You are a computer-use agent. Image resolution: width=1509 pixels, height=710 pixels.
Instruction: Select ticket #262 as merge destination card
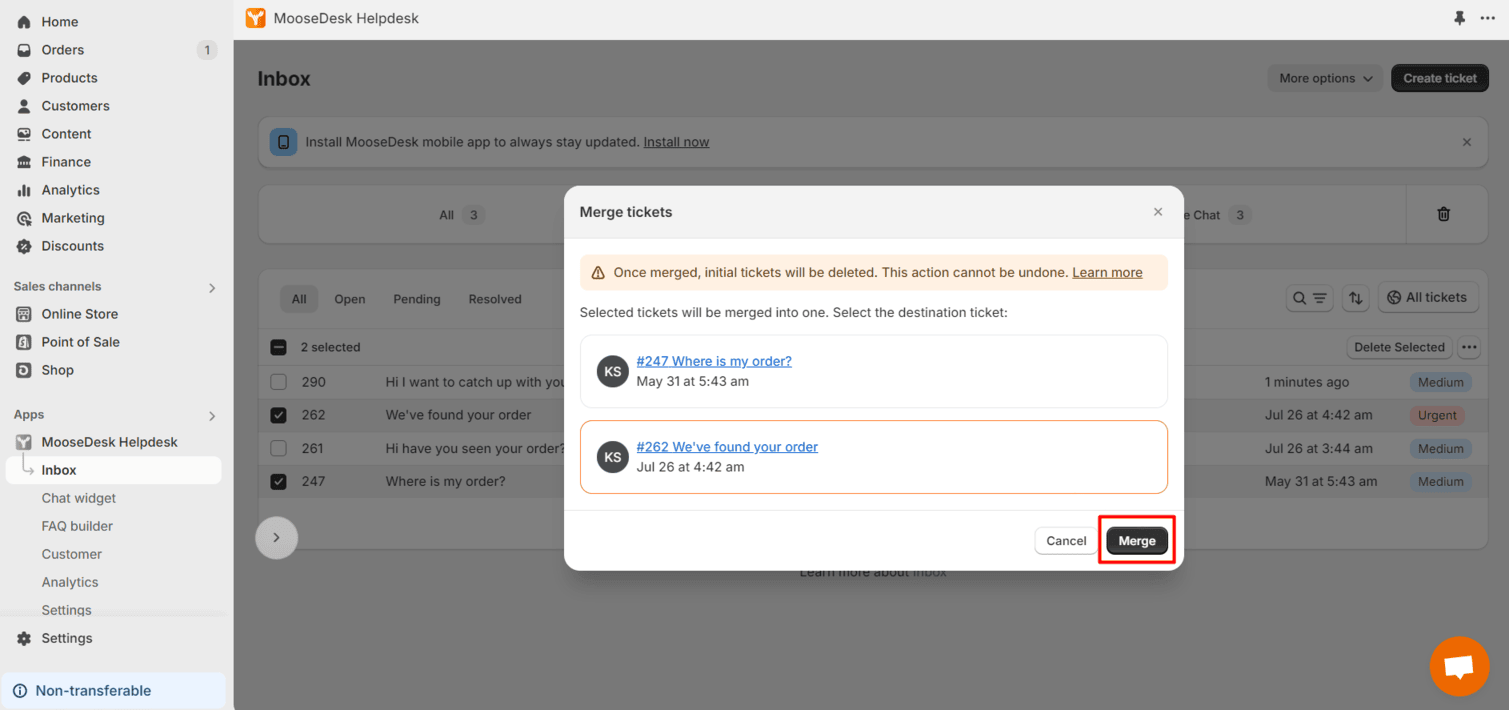(x=874, y=457)
